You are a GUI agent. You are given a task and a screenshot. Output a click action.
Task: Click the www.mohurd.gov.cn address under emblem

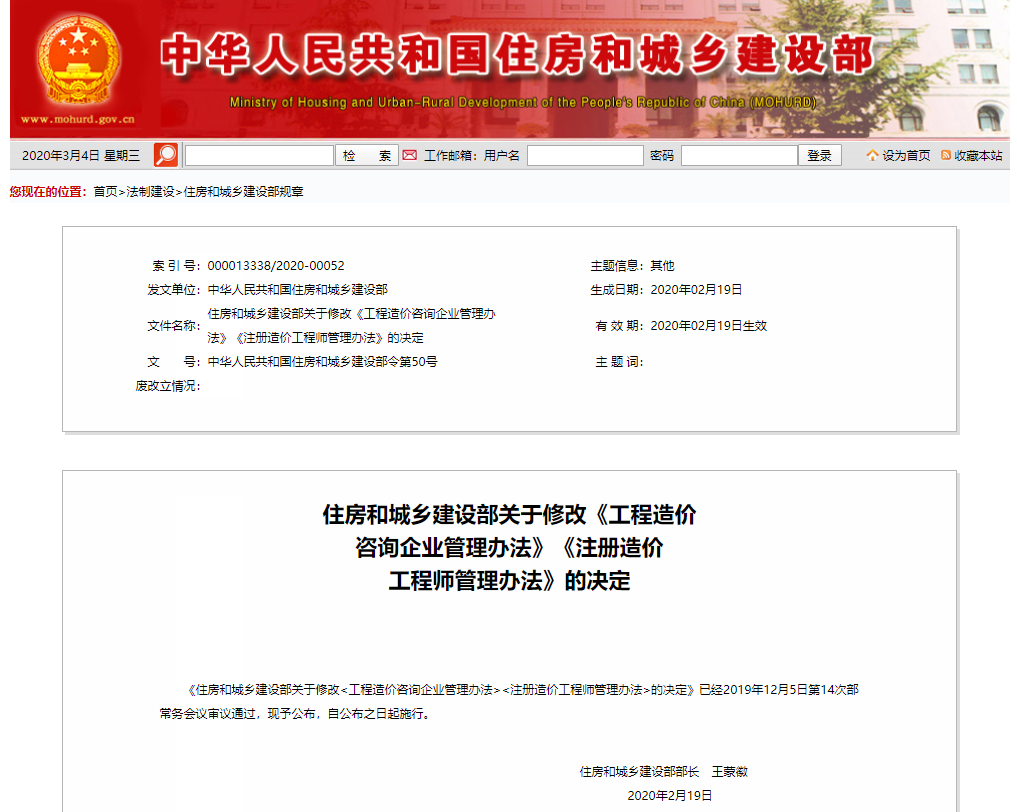tap(77, 119)
